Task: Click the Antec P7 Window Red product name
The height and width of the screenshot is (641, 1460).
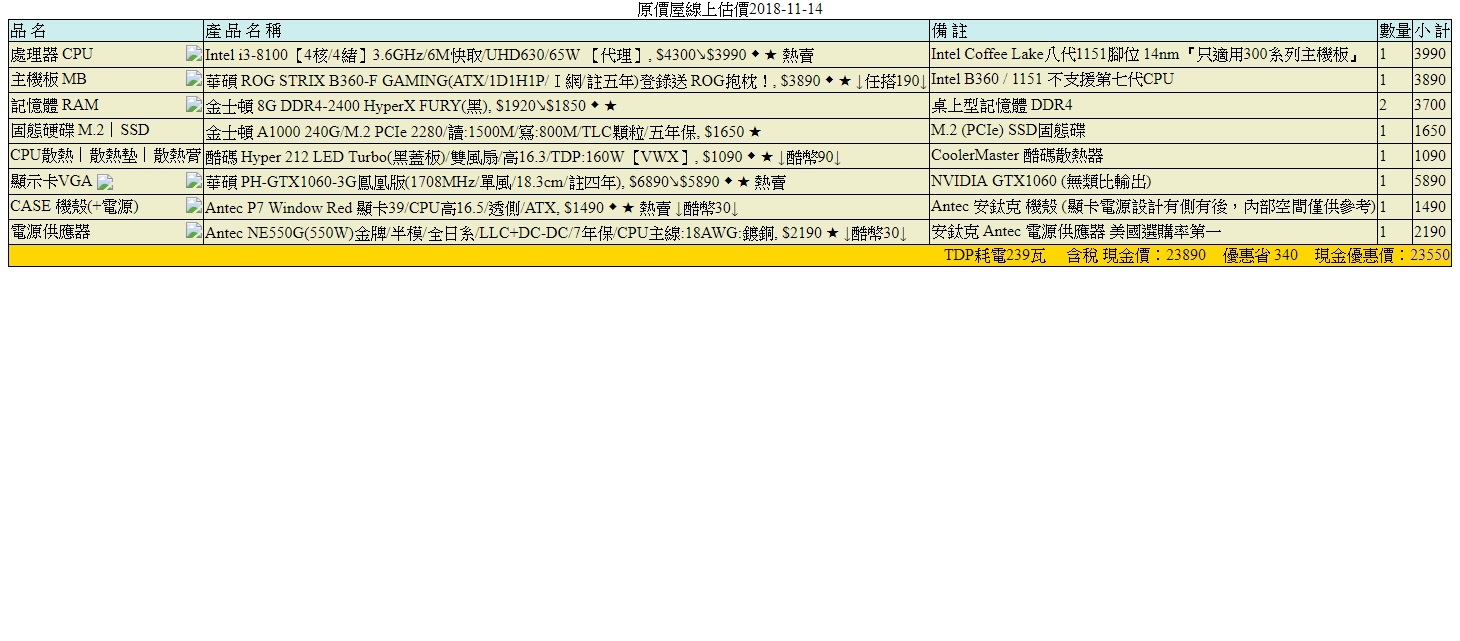Action: pyautogui.click(x=472, y=208)
